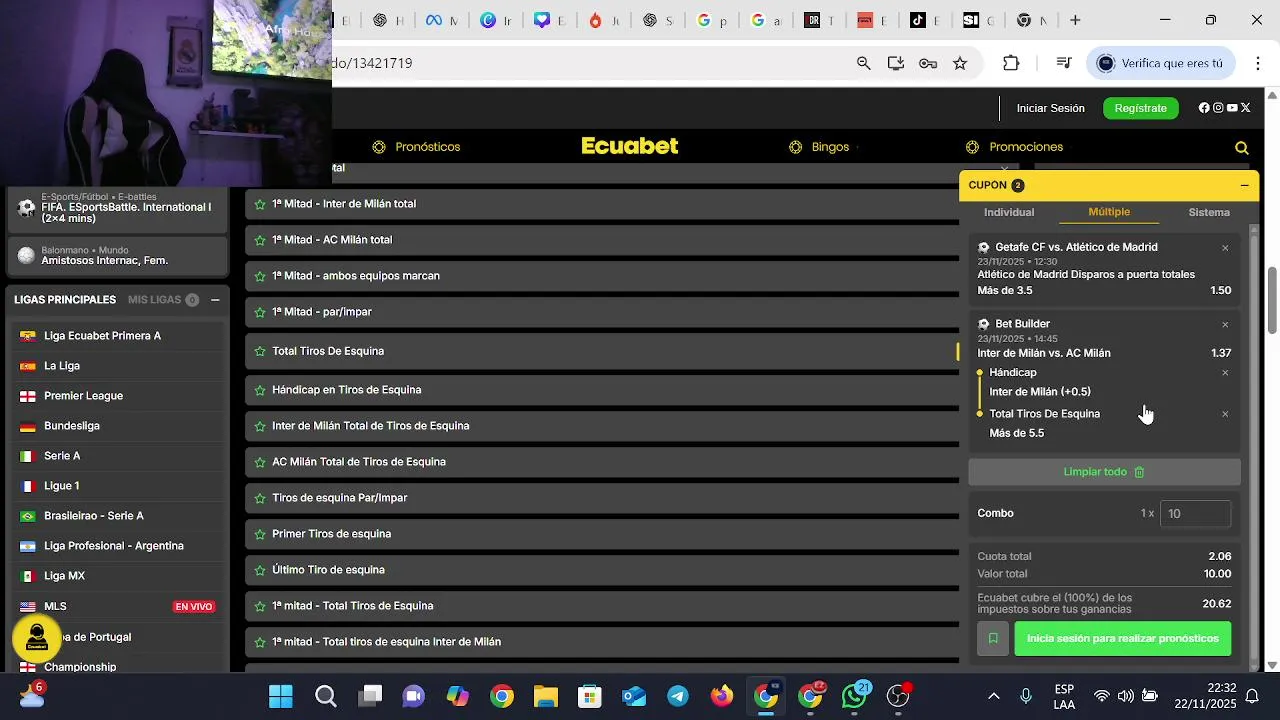
Task: Open the Chrome extensions puzzle icon
Action: 1011,63
